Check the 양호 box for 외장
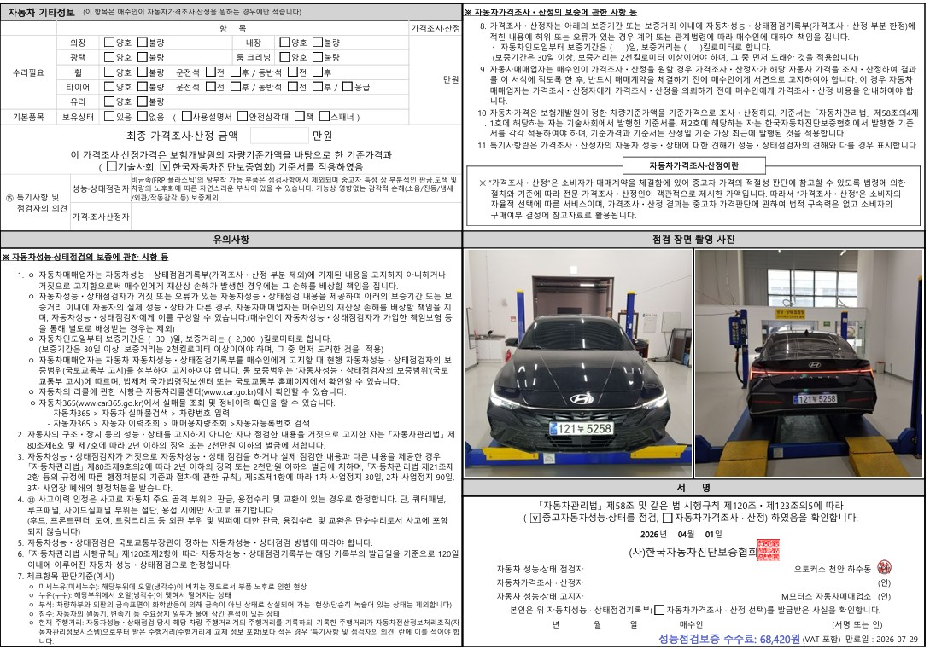This screenshot has width=930, height=649. 109,43
